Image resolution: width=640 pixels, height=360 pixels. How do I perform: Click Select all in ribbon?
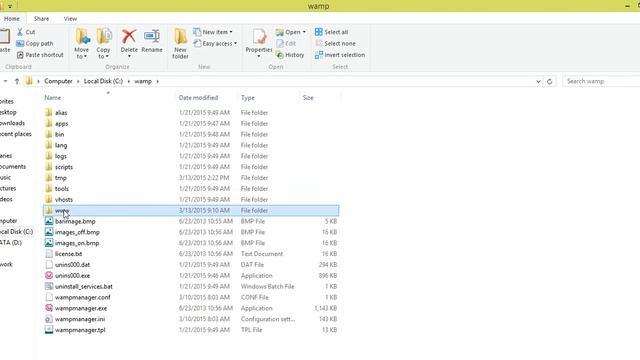(331, 32)
